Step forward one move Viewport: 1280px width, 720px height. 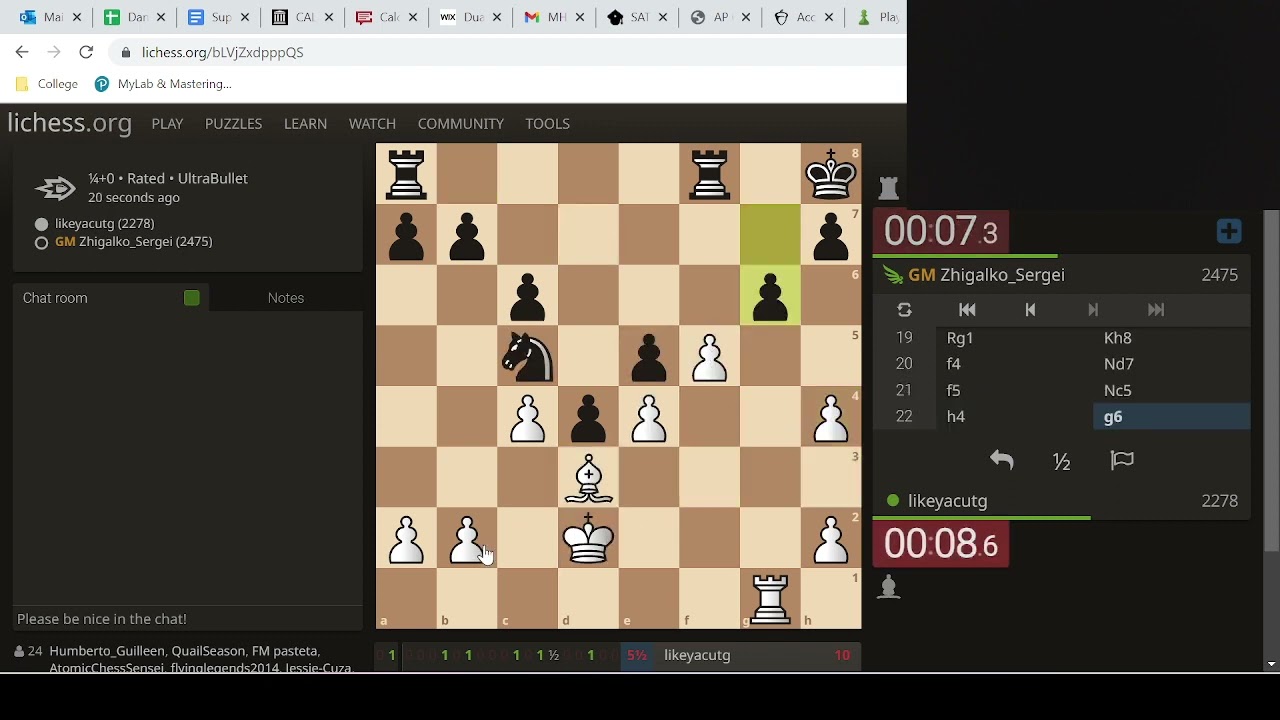tap(1093, 310)
